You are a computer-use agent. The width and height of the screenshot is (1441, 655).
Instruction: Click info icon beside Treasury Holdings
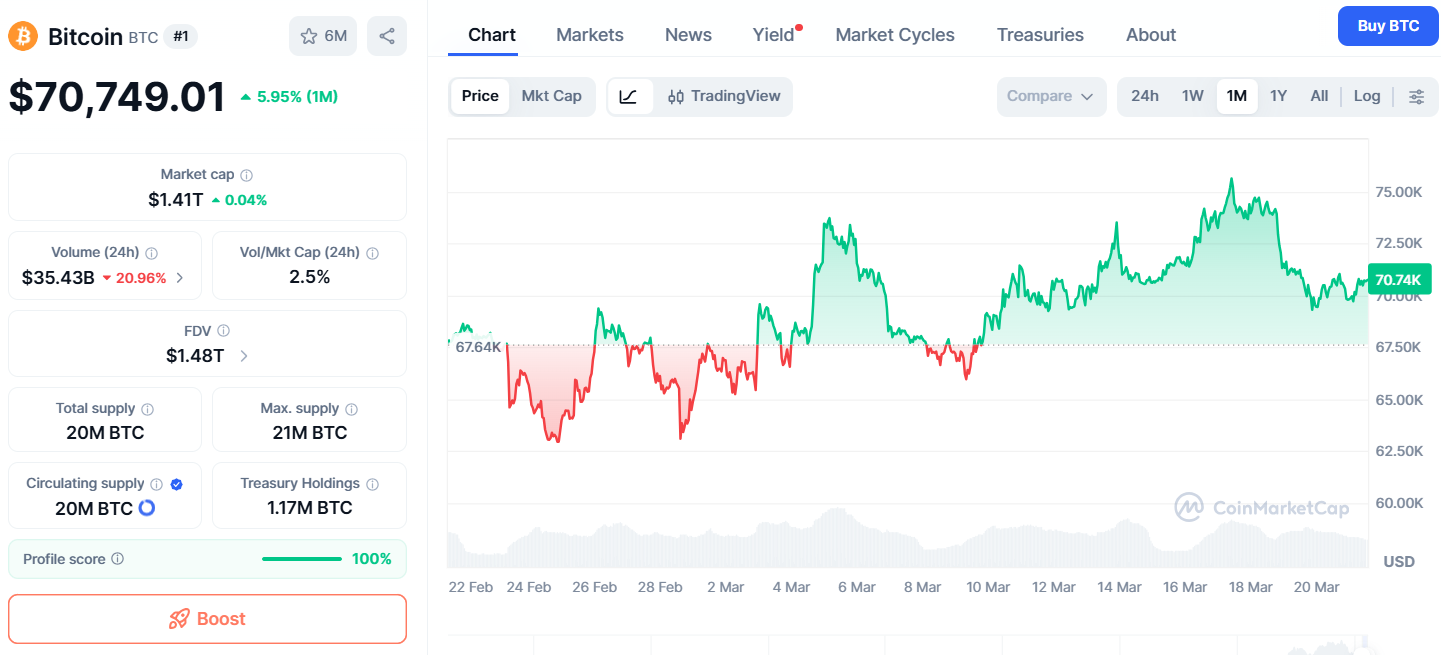click(373, 484)
